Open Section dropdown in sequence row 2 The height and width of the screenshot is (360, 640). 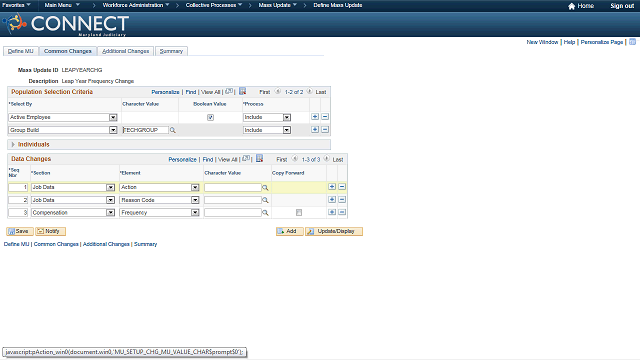click(x=73, y=200)
